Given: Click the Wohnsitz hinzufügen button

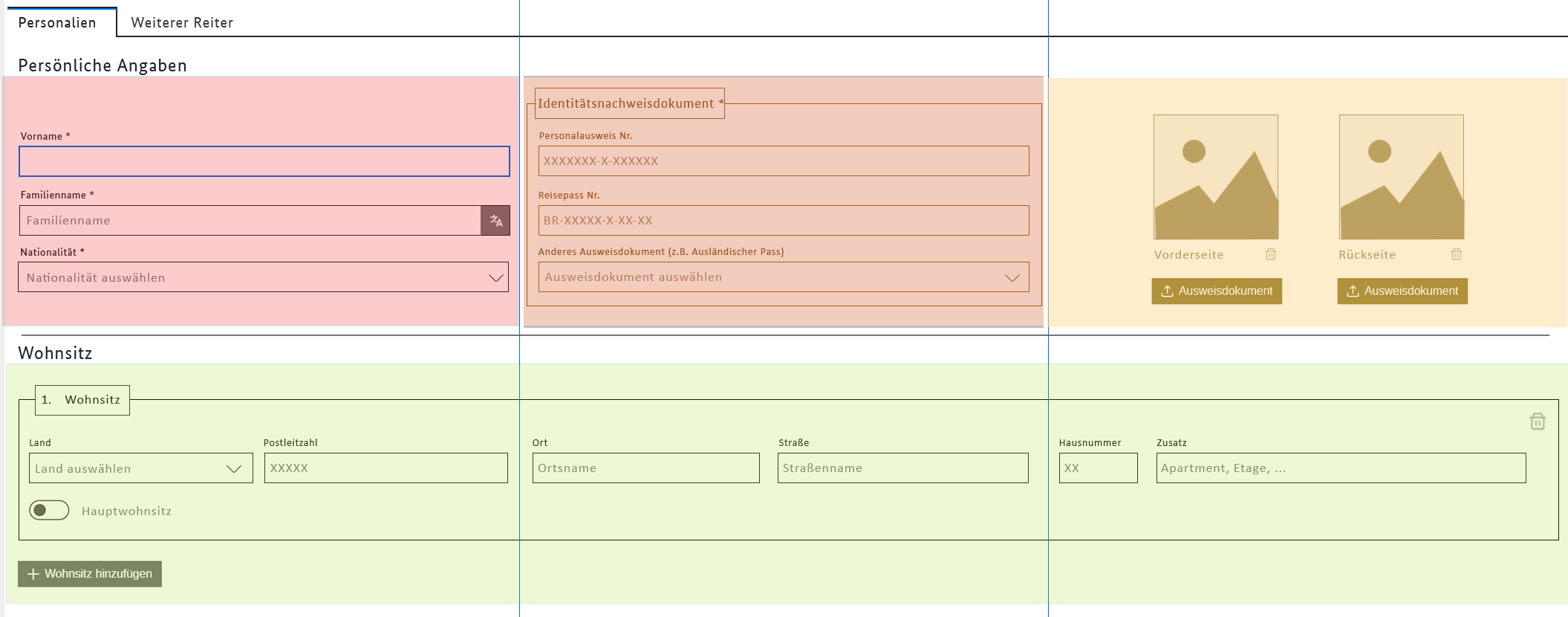Looking at the screenshot, I should coord(90,574).
